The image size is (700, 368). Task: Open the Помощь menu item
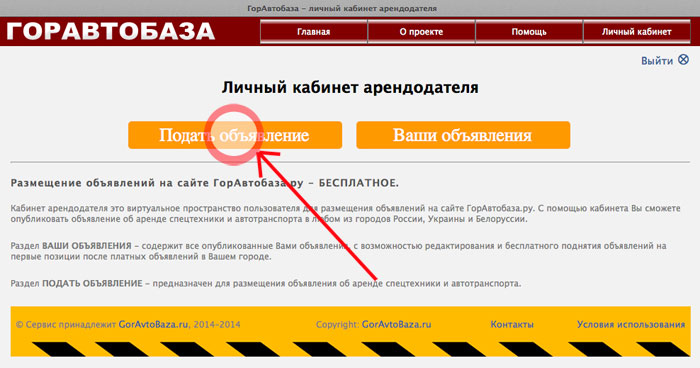point(529,32)
